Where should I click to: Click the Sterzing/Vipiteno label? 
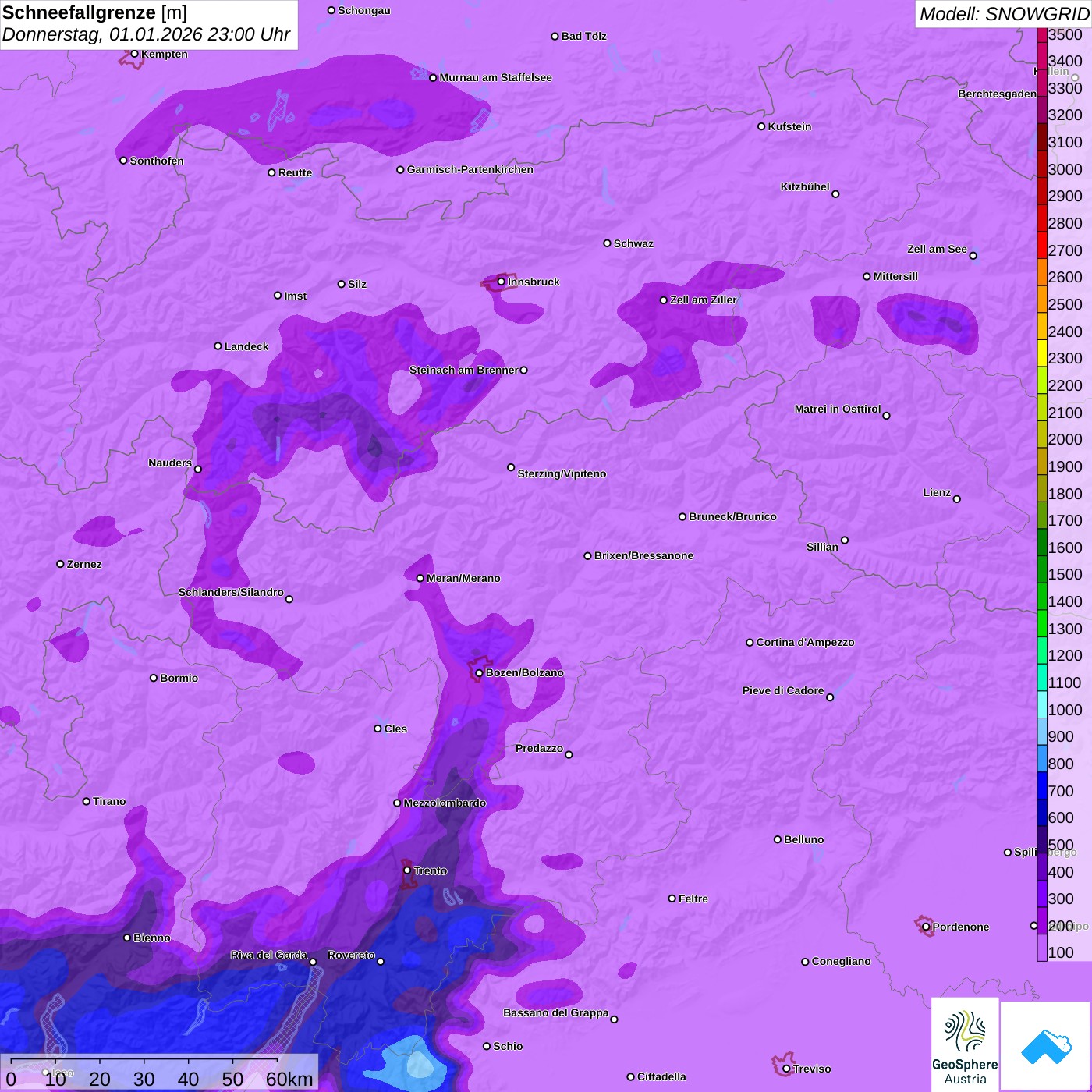click(x=562, y=473)
